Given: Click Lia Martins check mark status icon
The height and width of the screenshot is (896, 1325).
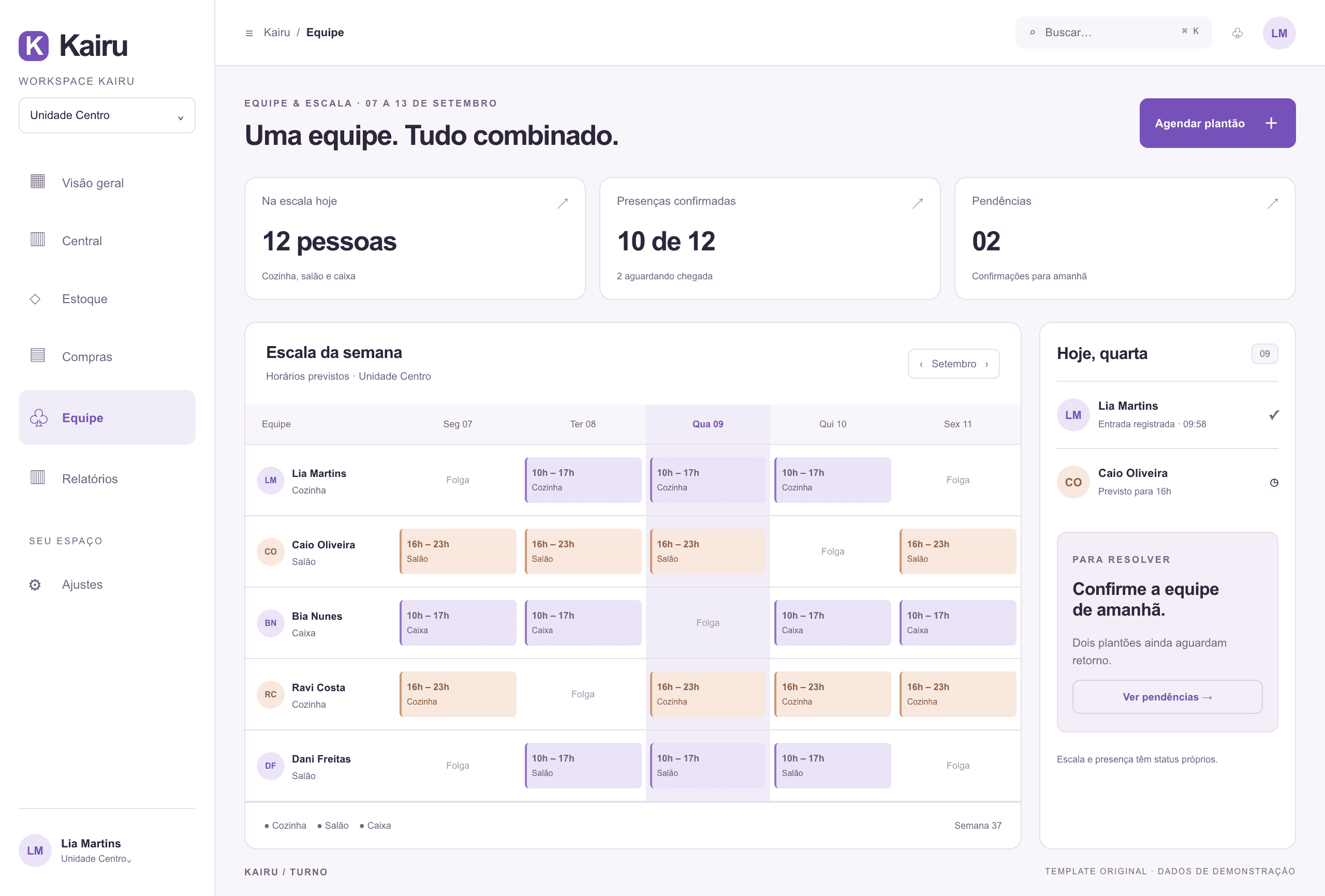Looking at the screenshot, I should 1274,415.
